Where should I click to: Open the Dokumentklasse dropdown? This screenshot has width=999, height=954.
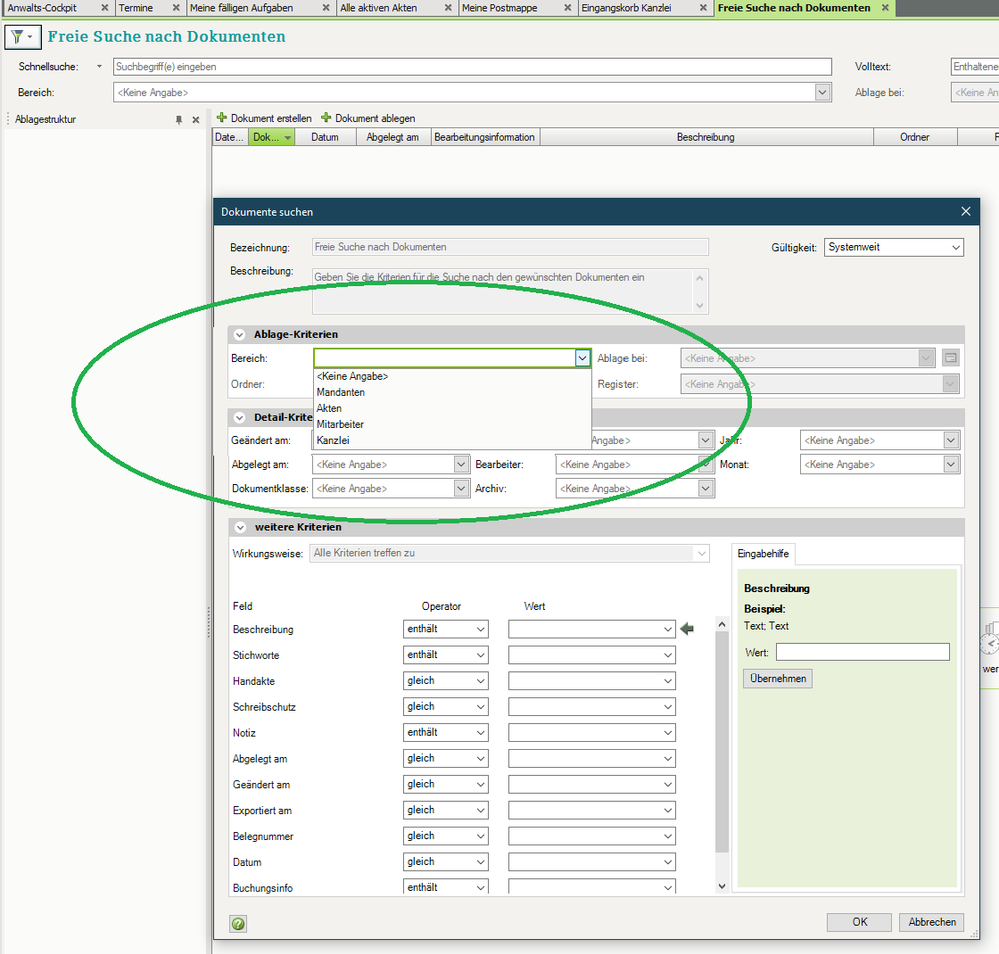(x=461, y=489)
